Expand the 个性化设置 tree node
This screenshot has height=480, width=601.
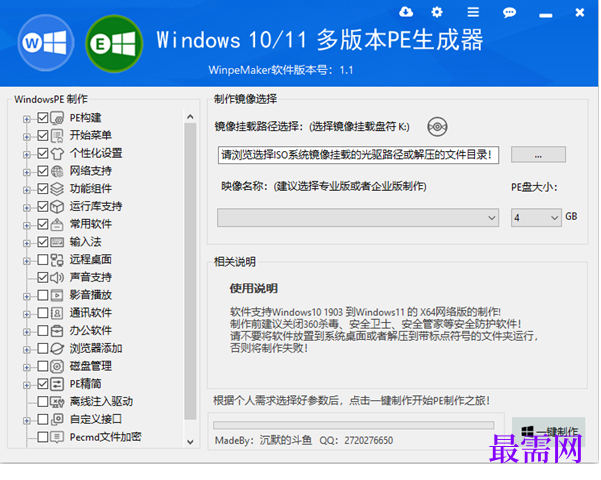pyautogui.click(x=26, y=155)
